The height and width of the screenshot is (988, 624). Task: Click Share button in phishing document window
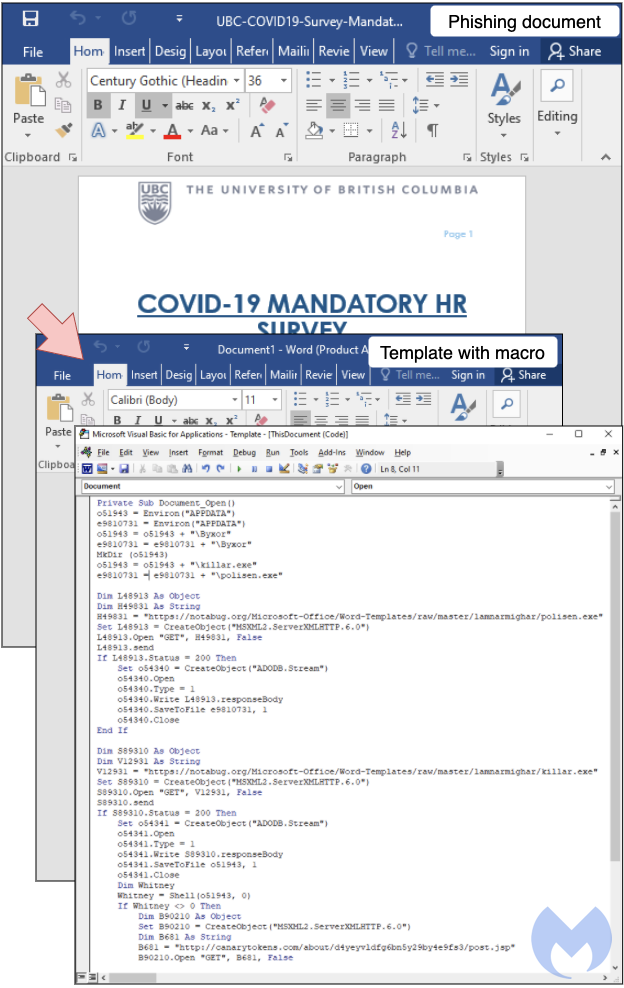[575, 51]
